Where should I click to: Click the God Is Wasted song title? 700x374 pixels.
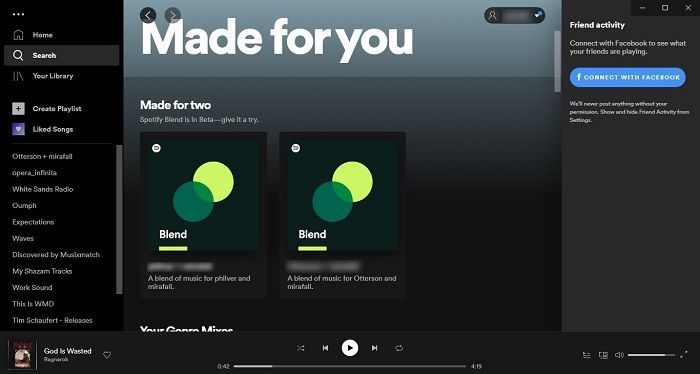(67, 351)
